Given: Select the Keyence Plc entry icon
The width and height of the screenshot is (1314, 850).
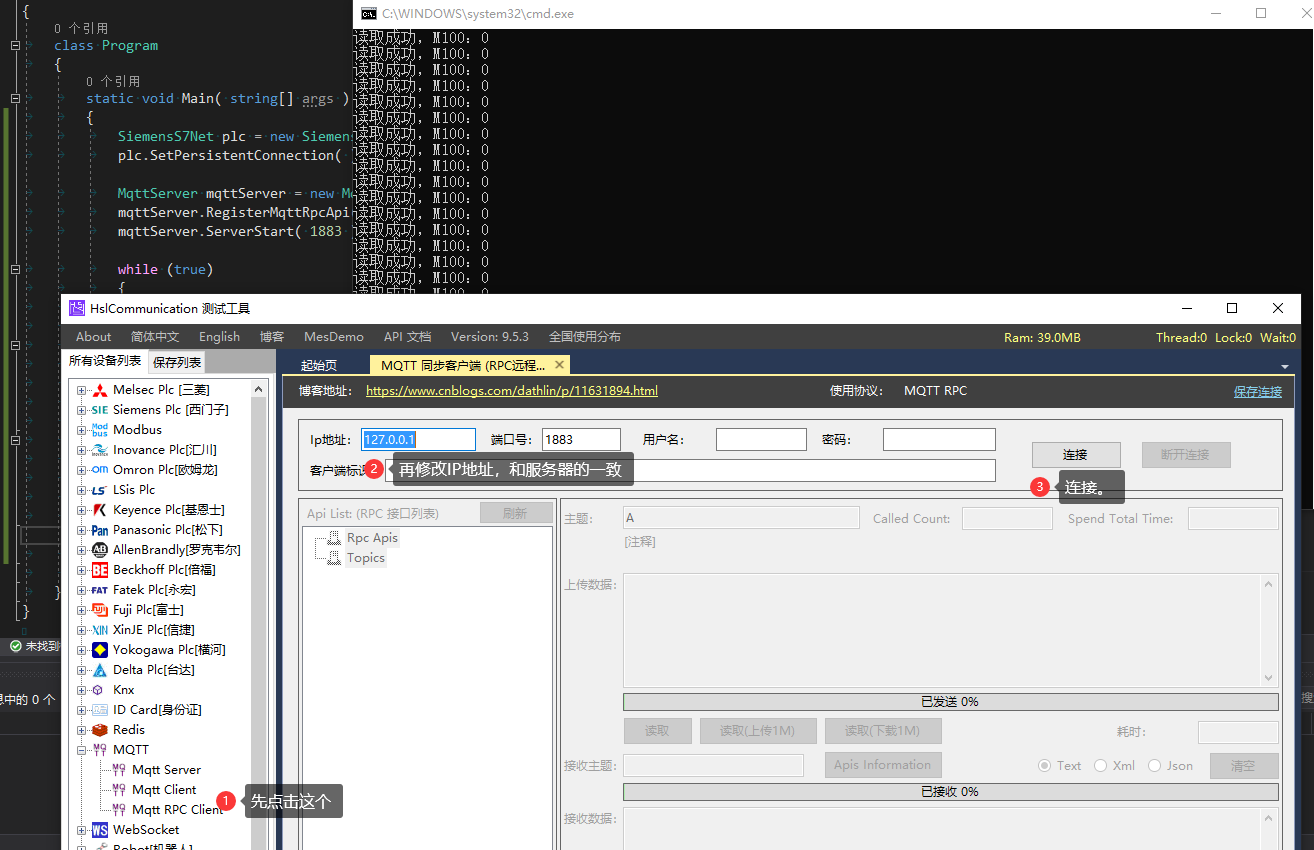Looking at the screenshot, I should point(99,509).
